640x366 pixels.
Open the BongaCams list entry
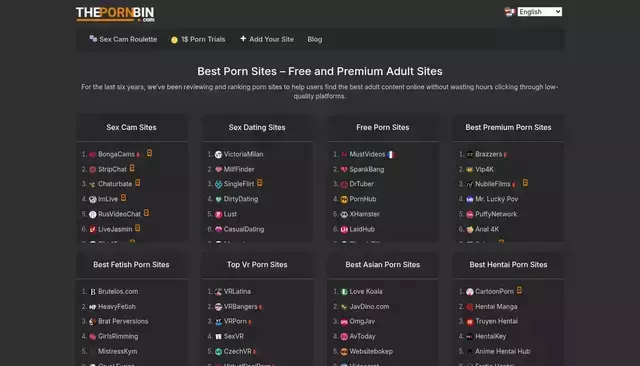[116, 154]
